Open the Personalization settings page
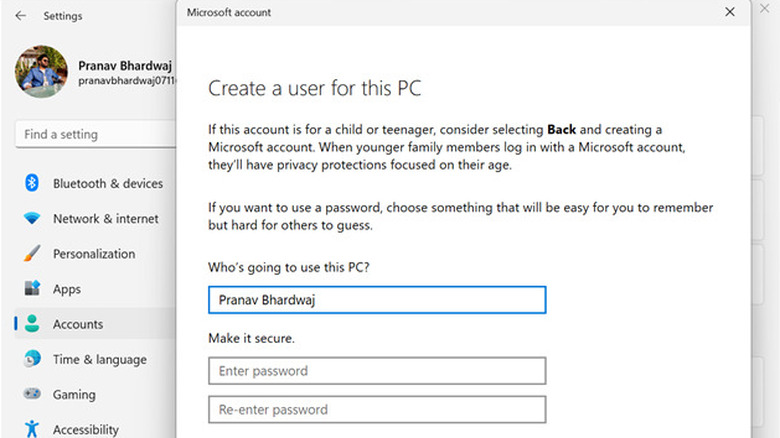The height and width of the screenshot is (438, 780). [x=93, y=254]
